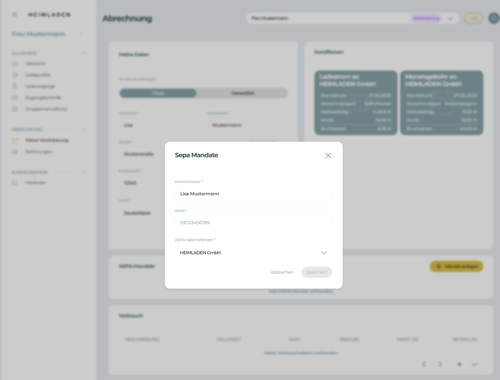Open the Hardware menu item
The height and width of the screenshot is (380, 500).
click(35, 183)
